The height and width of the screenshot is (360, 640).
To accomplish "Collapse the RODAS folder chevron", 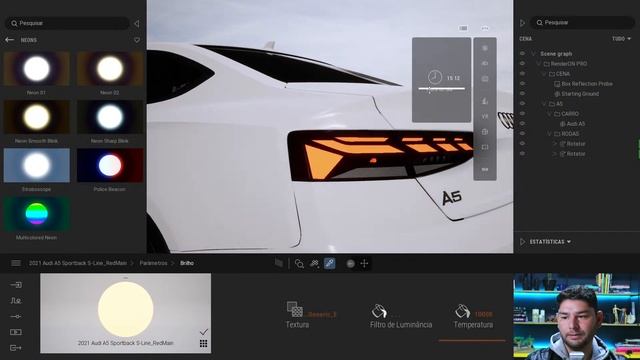I will coord(549,134).
